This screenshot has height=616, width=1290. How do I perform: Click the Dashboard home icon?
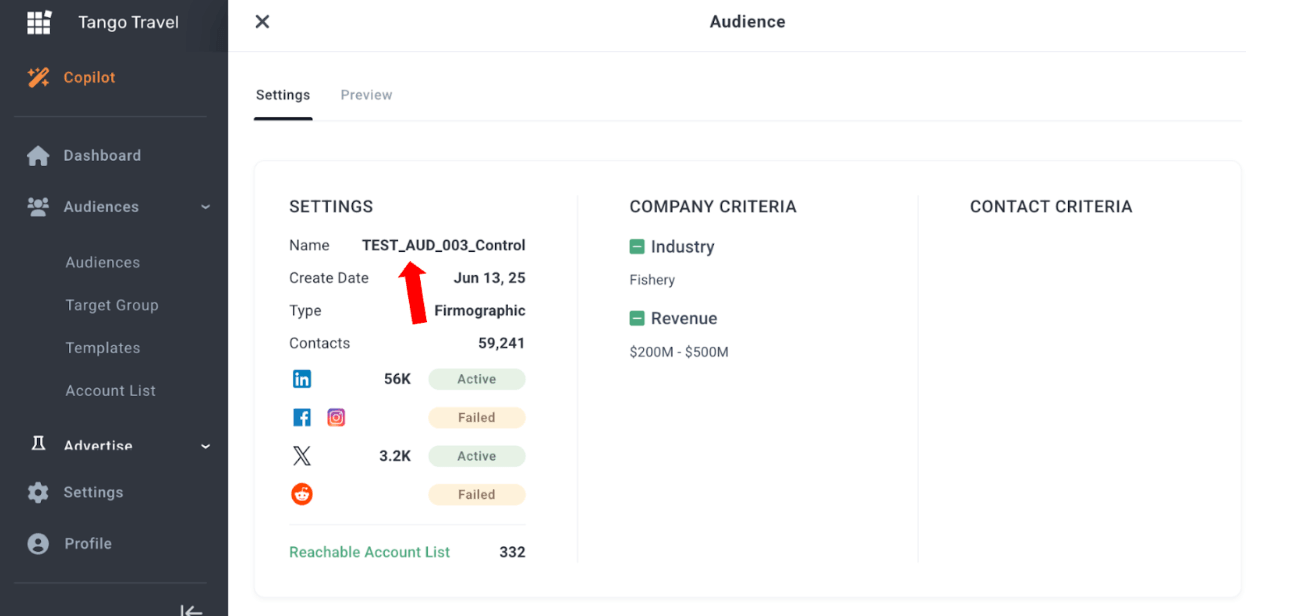40,155
